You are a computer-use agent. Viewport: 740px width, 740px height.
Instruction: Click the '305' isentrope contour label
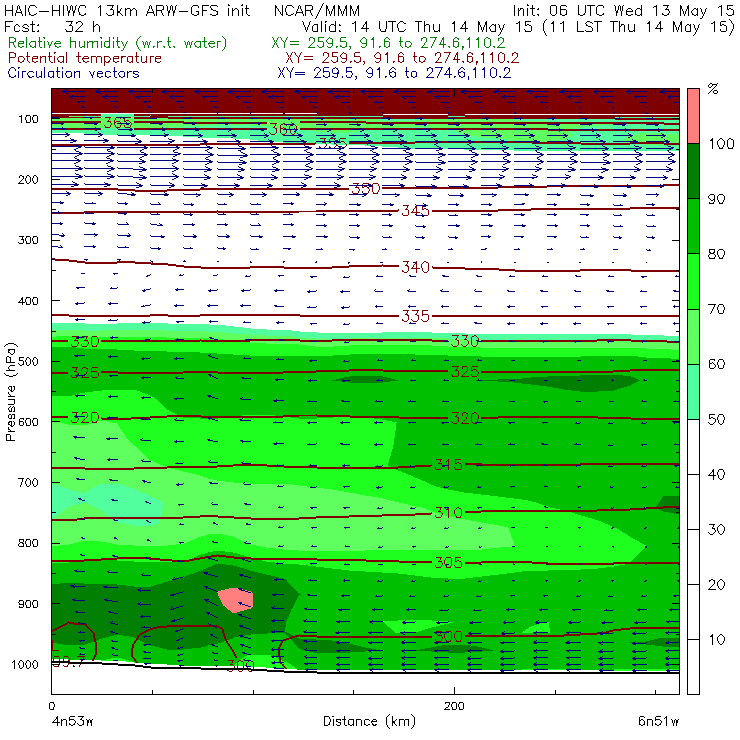point(448,563)
